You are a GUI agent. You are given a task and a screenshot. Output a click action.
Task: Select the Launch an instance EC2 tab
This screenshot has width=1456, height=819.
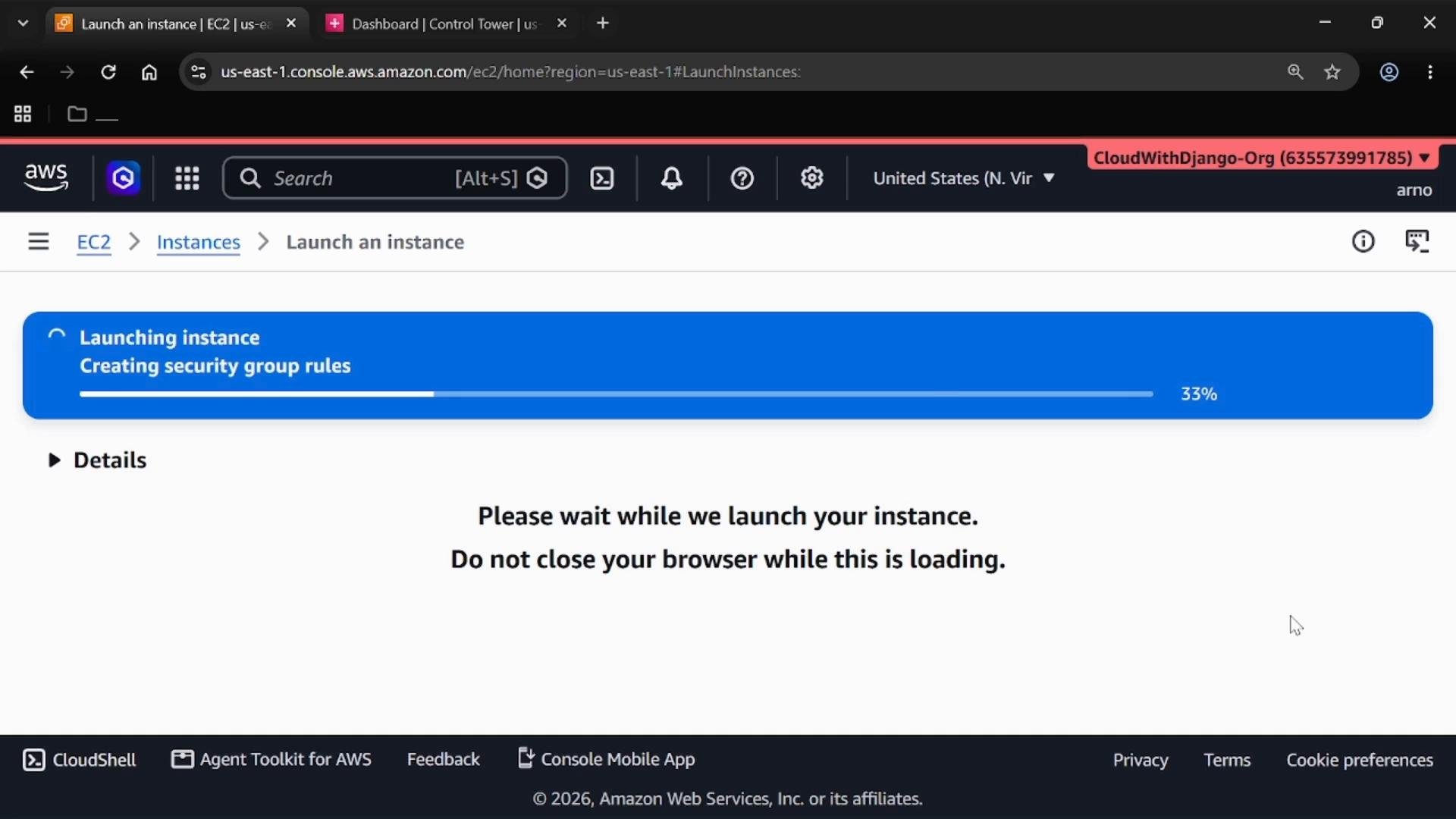coord(175,24)
